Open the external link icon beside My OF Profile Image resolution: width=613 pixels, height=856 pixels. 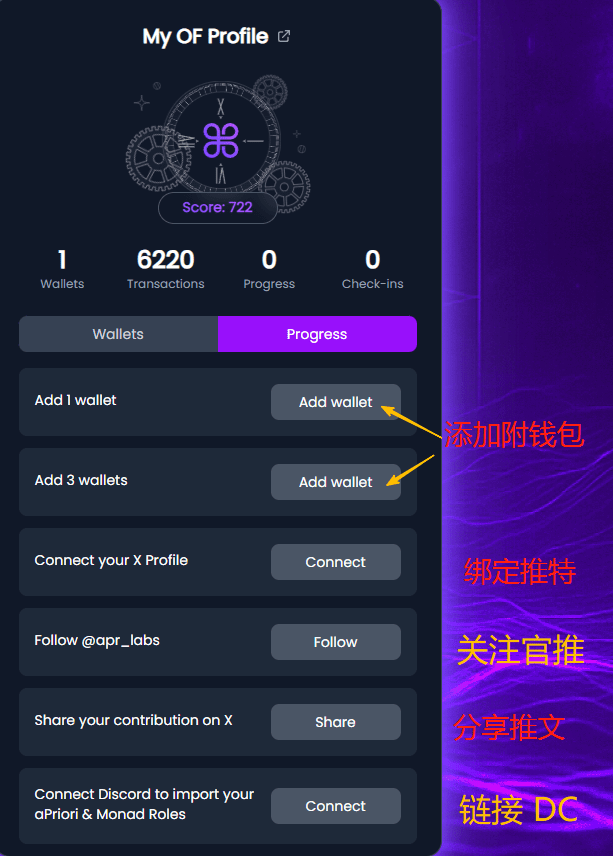pos(284,36)
